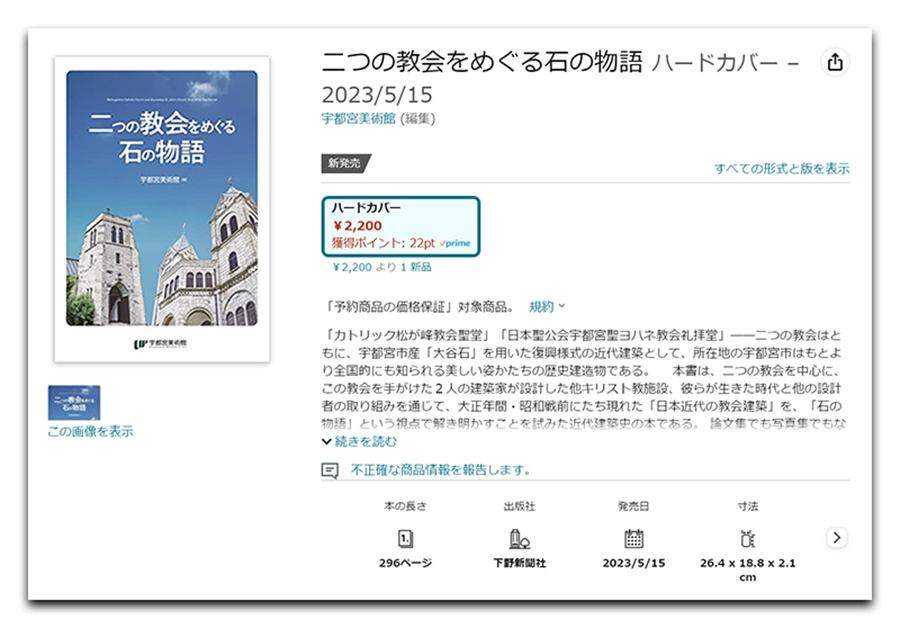Screen dimensions: 900x628
Task: Click the large book cover image
Action: pyautogui.click(x=162, y=209)
